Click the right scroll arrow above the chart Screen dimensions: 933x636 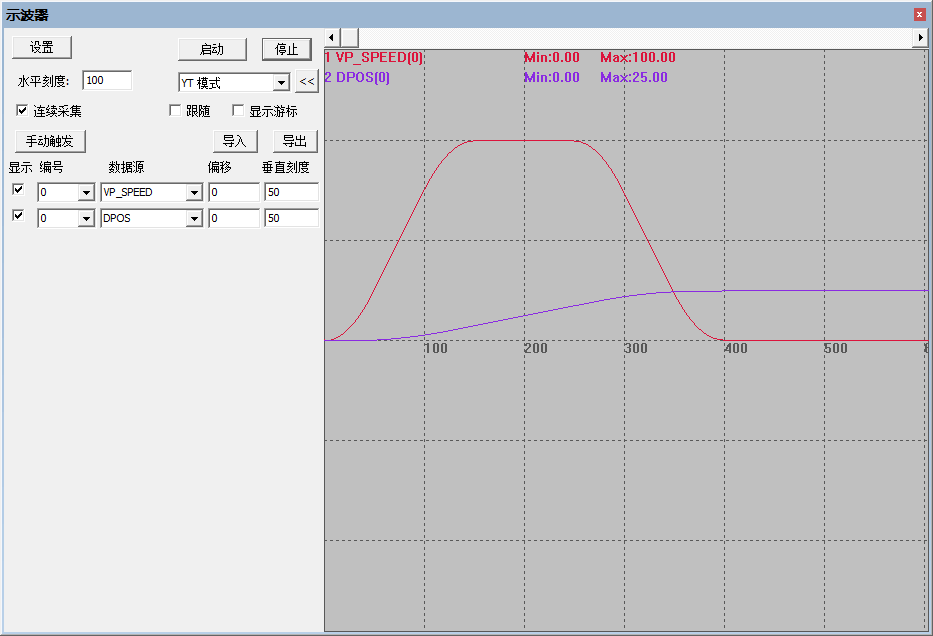click(x=922, y=36)
